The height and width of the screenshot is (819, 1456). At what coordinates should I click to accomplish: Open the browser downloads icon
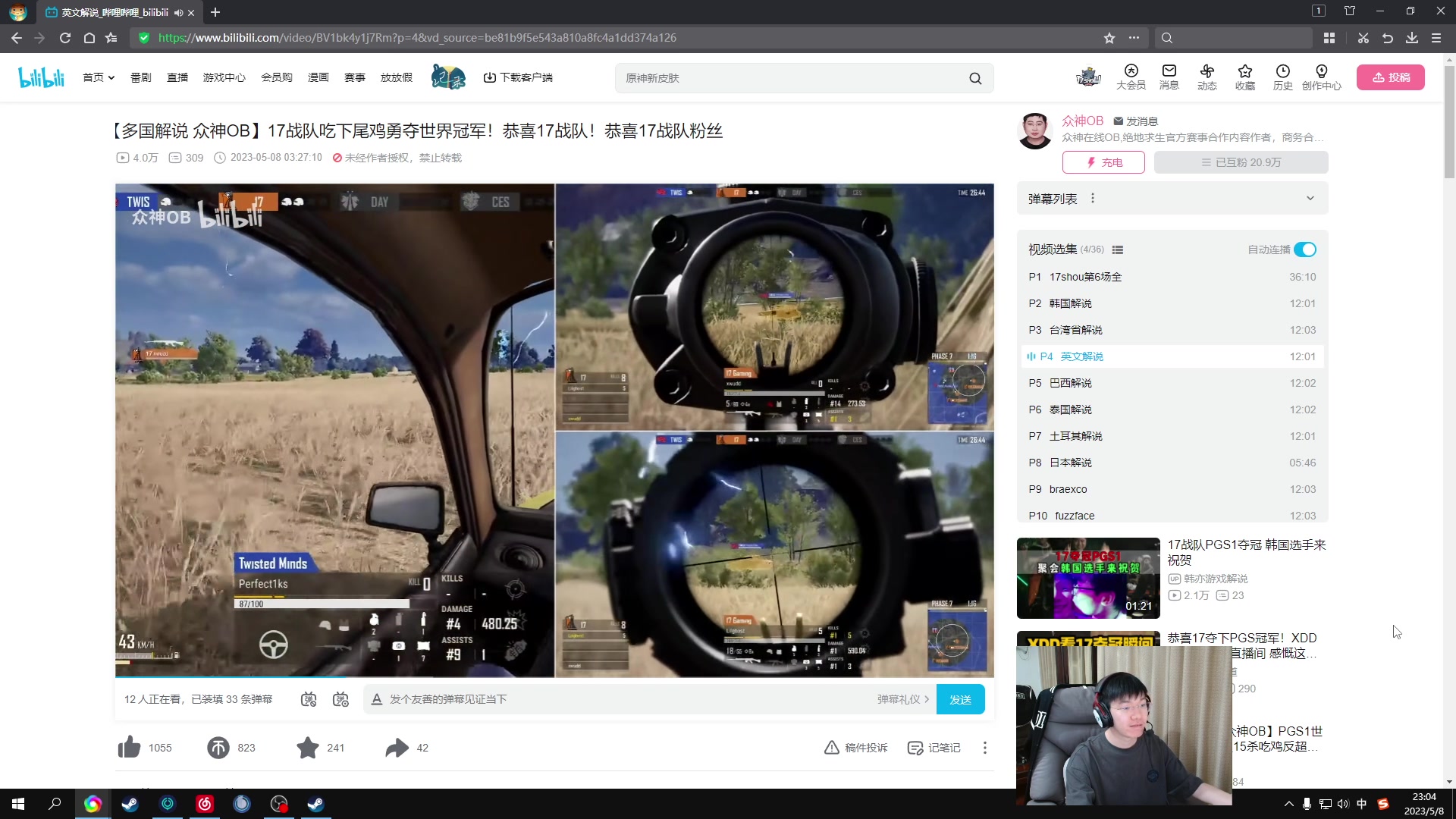point(1411,38)
